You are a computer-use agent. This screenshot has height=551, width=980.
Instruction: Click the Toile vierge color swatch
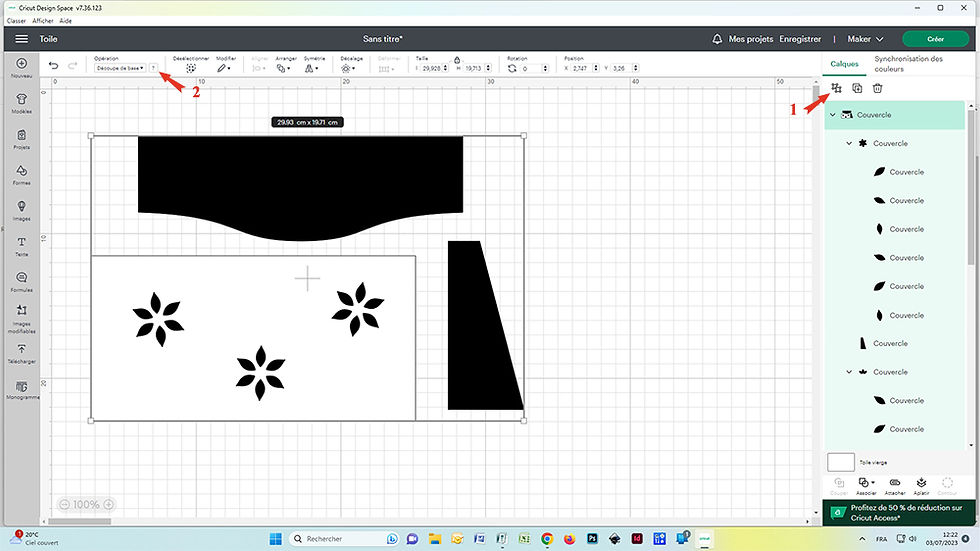841,462
